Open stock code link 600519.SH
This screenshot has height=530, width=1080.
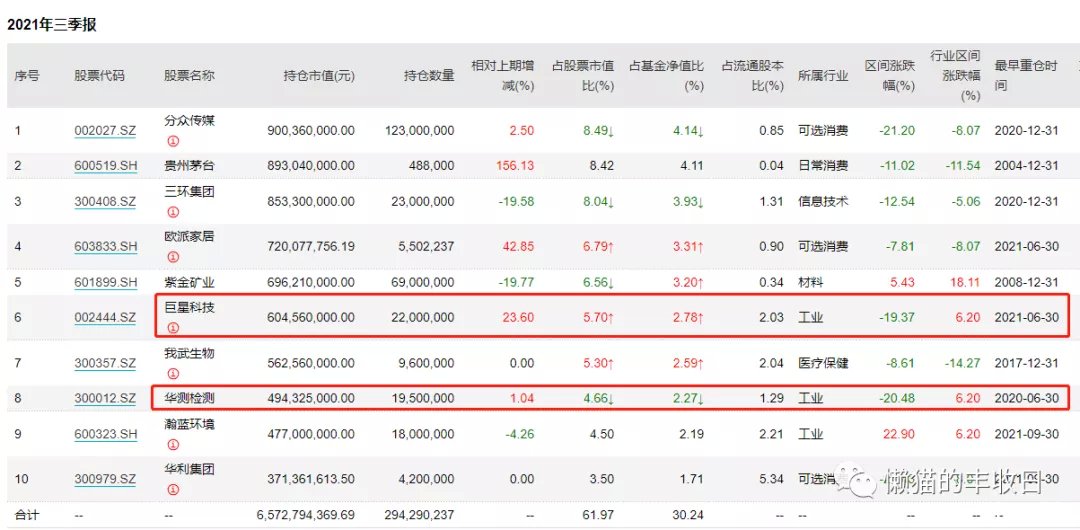click(x=105, y=166)
